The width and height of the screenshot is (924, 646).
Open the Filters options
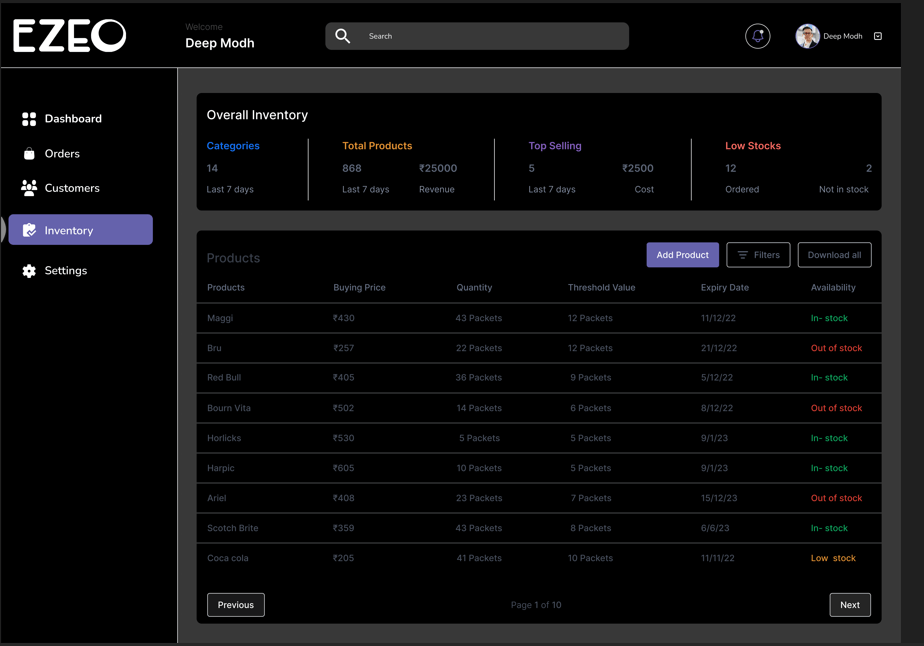(x=758, y=255)
